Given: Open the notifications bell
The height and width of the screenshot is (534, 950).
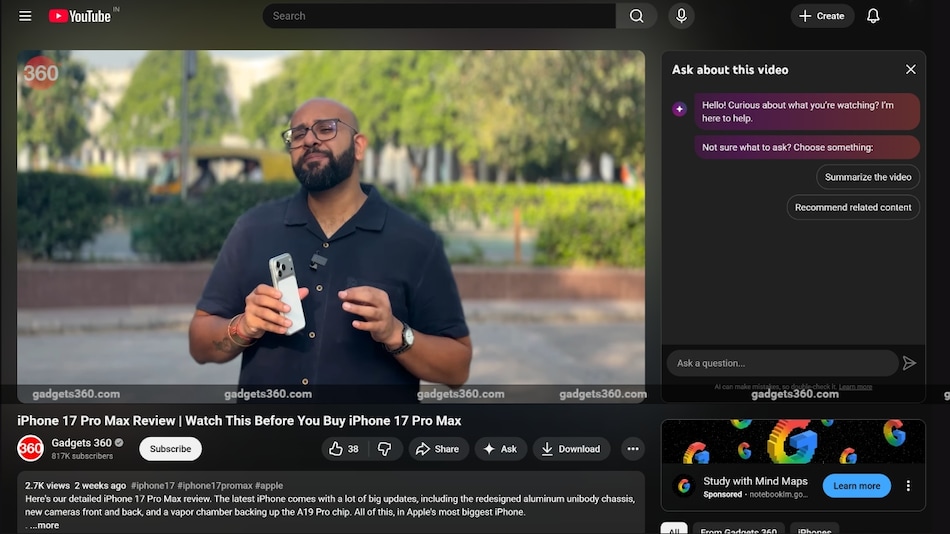Looking at the screenshot, I should pyautogui.click(x=872, y=16).
